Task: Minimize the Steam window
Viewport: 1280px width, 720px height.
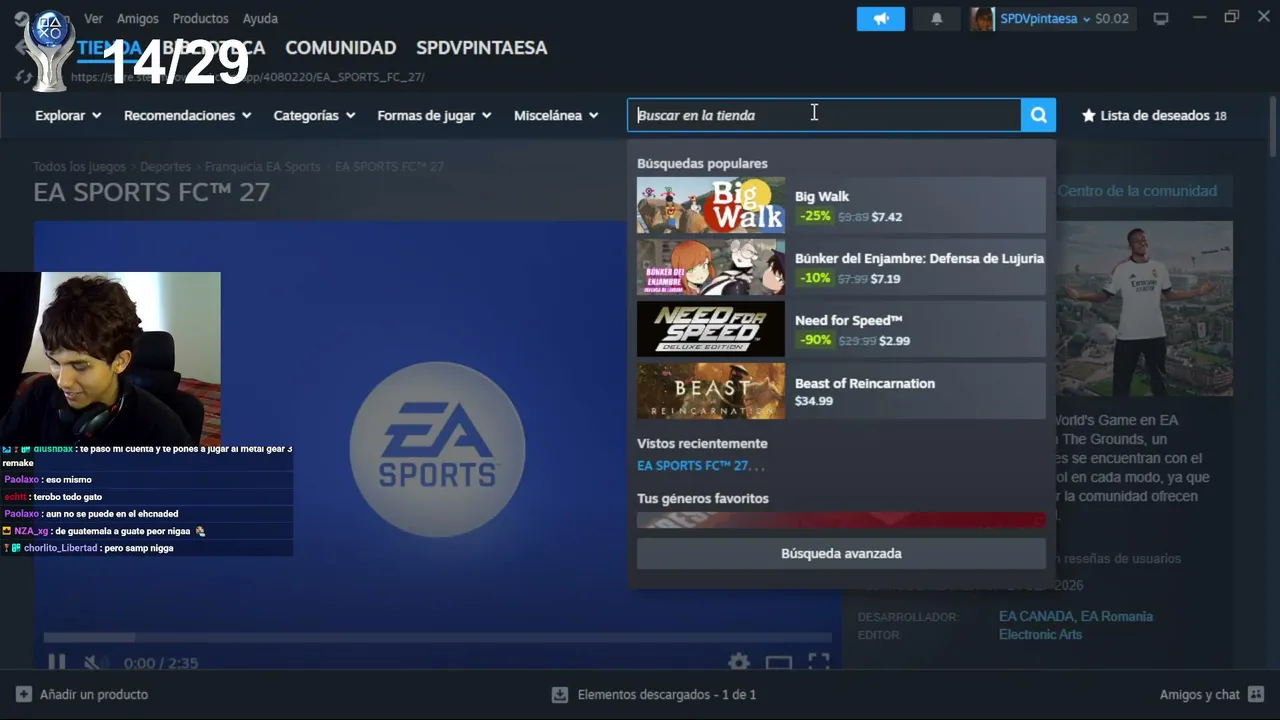Action: point(1198,17)
